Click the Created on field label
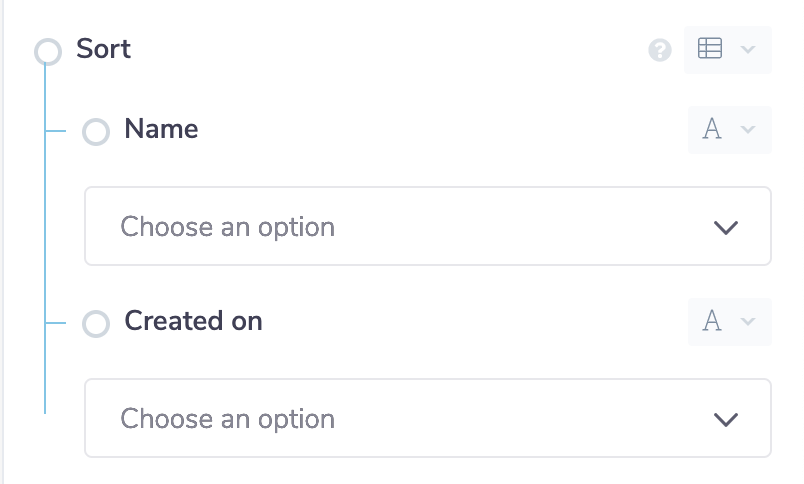804x484 pixels. click(x=193, y=321)
